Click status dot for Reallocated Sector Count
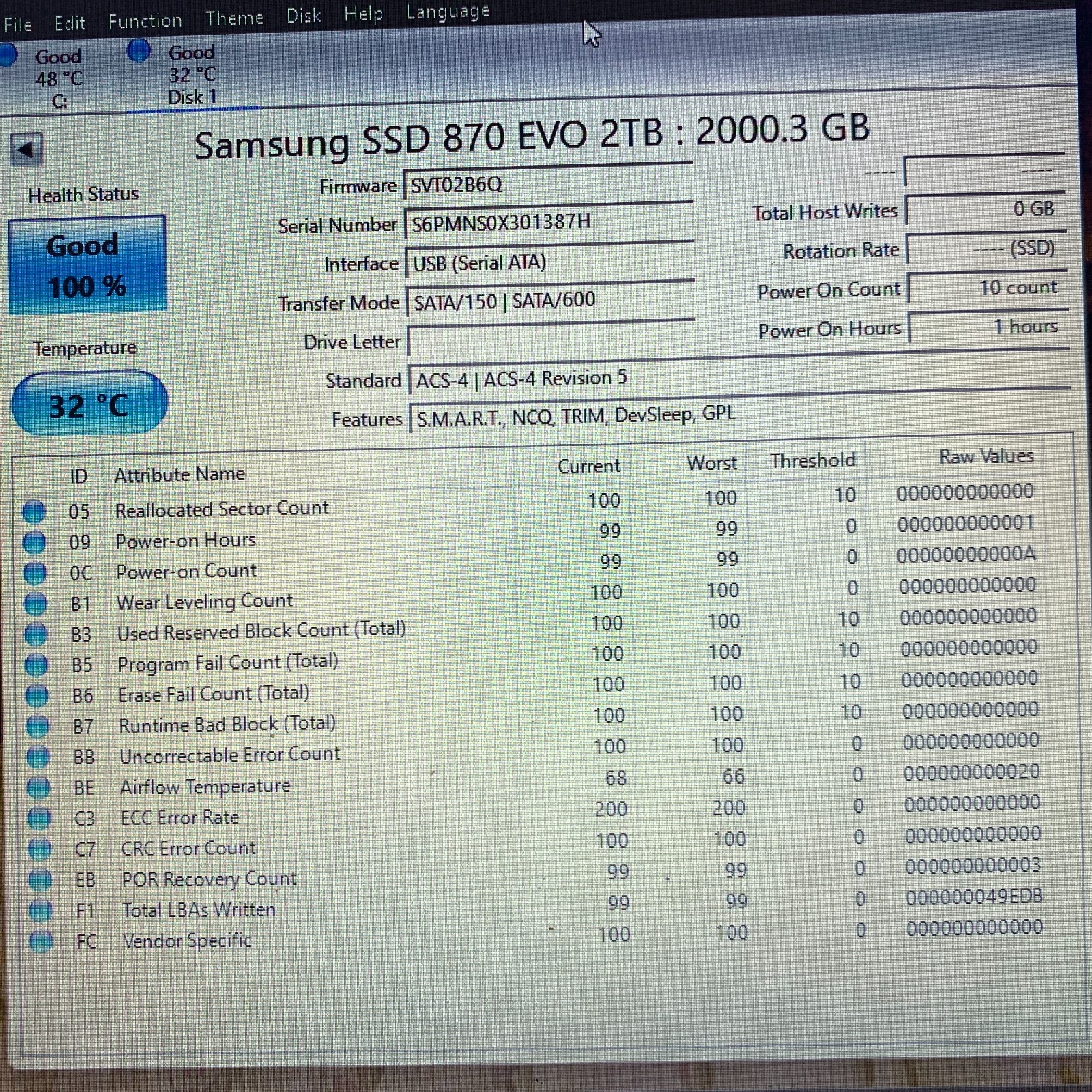Viewport: 1092px width, 1092px height. [34, 511]
